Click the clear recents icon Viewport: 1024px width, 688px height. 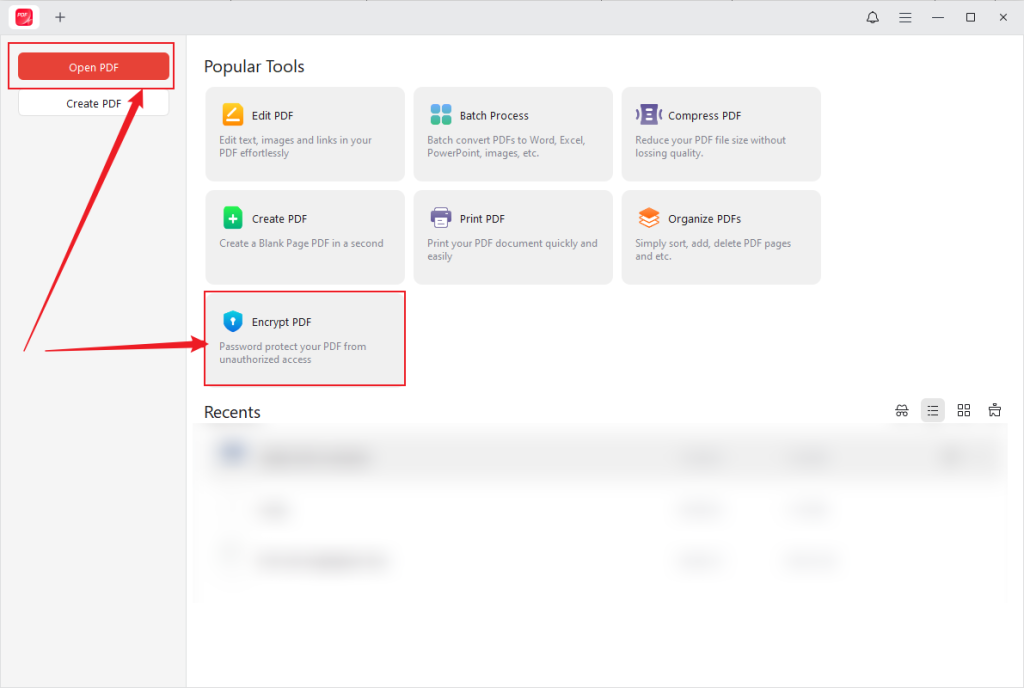pyautogui.click(x=994, y=410)
